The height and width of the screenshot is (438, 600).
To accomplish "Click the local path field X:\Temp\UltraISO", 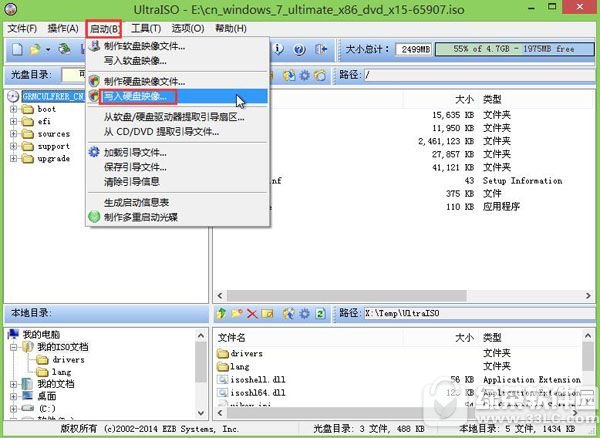I will [x=479, y=314].
